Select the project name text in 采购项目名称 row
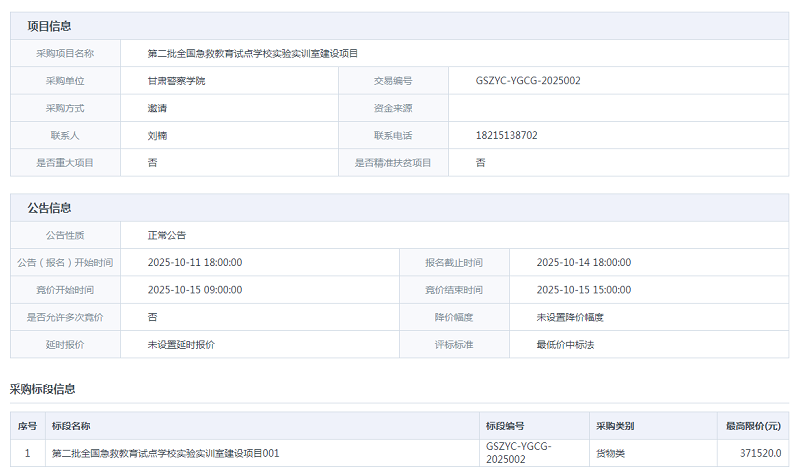The width and height of the screenshot is (800, 475). [252, 53]
